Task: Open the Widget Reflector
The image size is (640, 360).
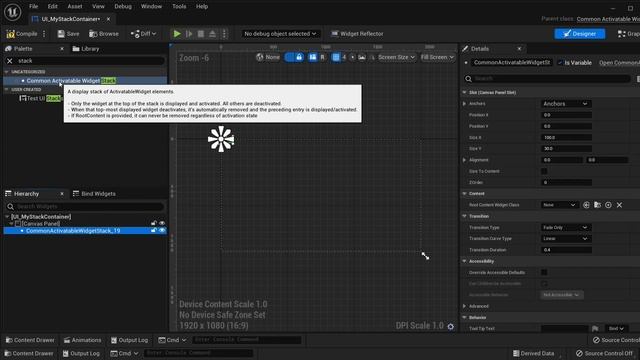Action: 358,34
